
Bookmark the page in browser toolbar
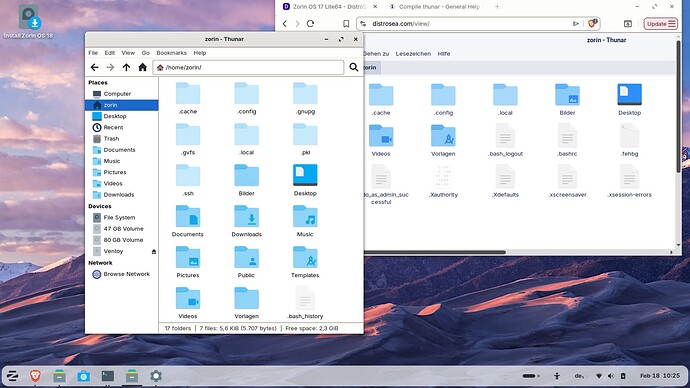[x=346, y=24]
